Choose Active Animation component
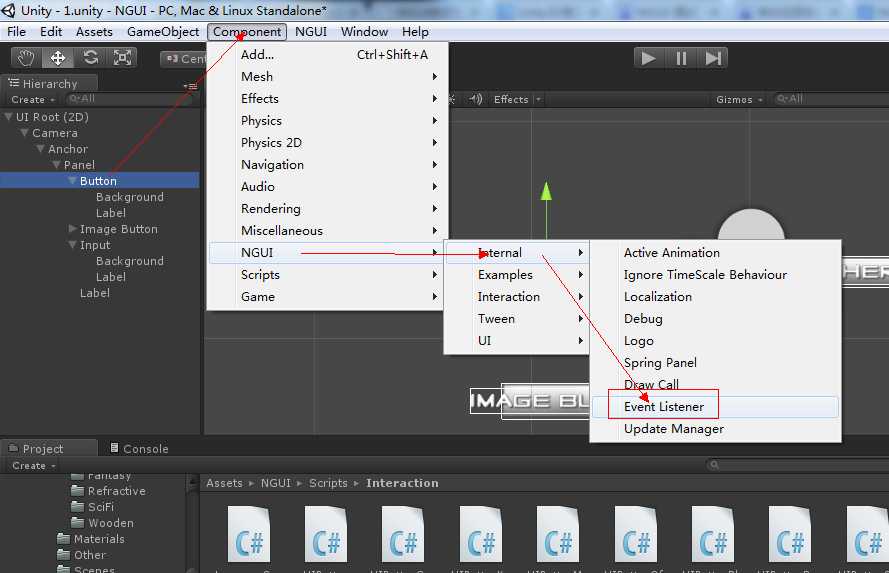889x573 pixels. coord(715,253)
